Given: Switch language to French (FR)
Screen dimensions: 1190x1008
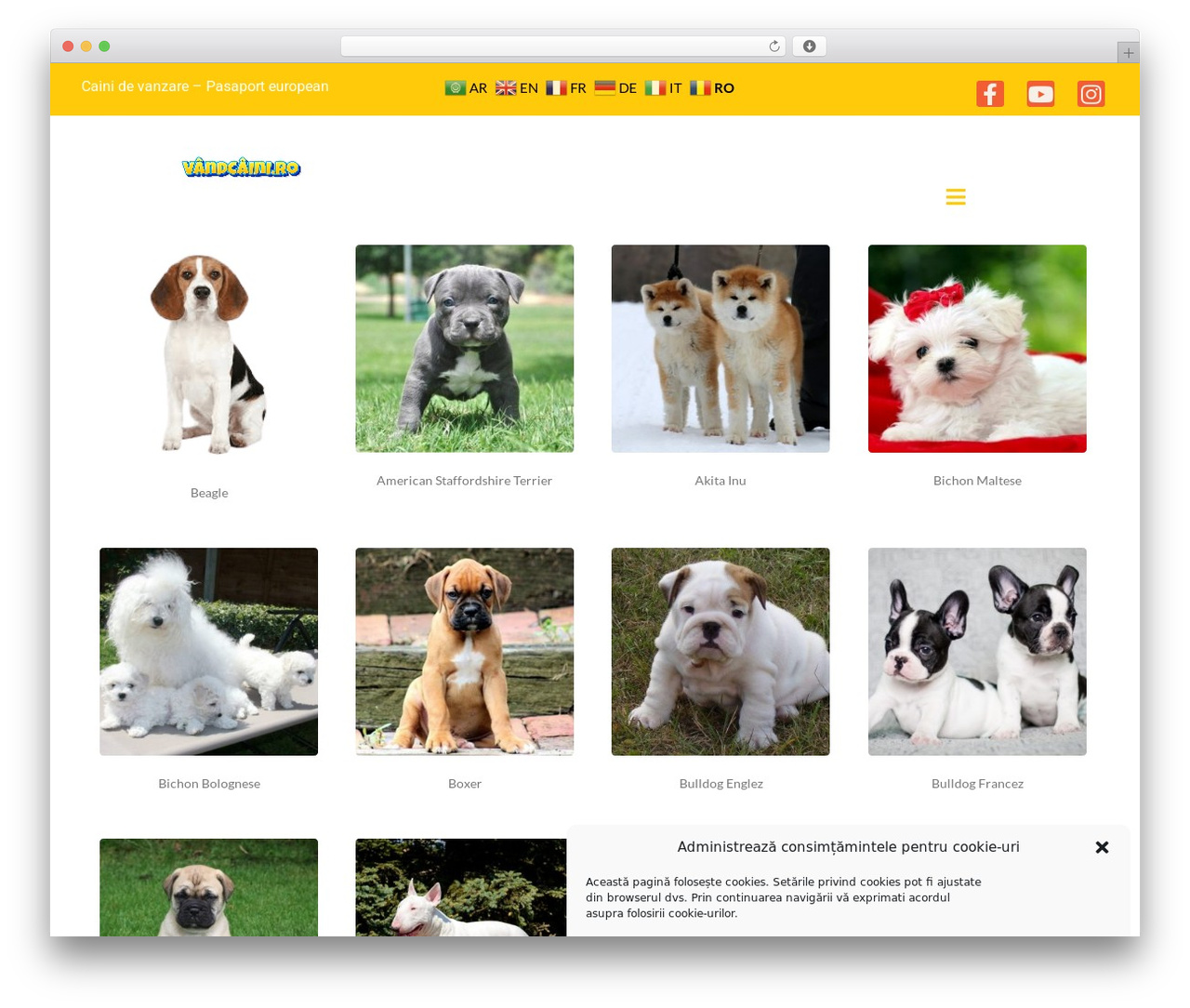Looking at the screenshot, I should [x=566, y=87].
